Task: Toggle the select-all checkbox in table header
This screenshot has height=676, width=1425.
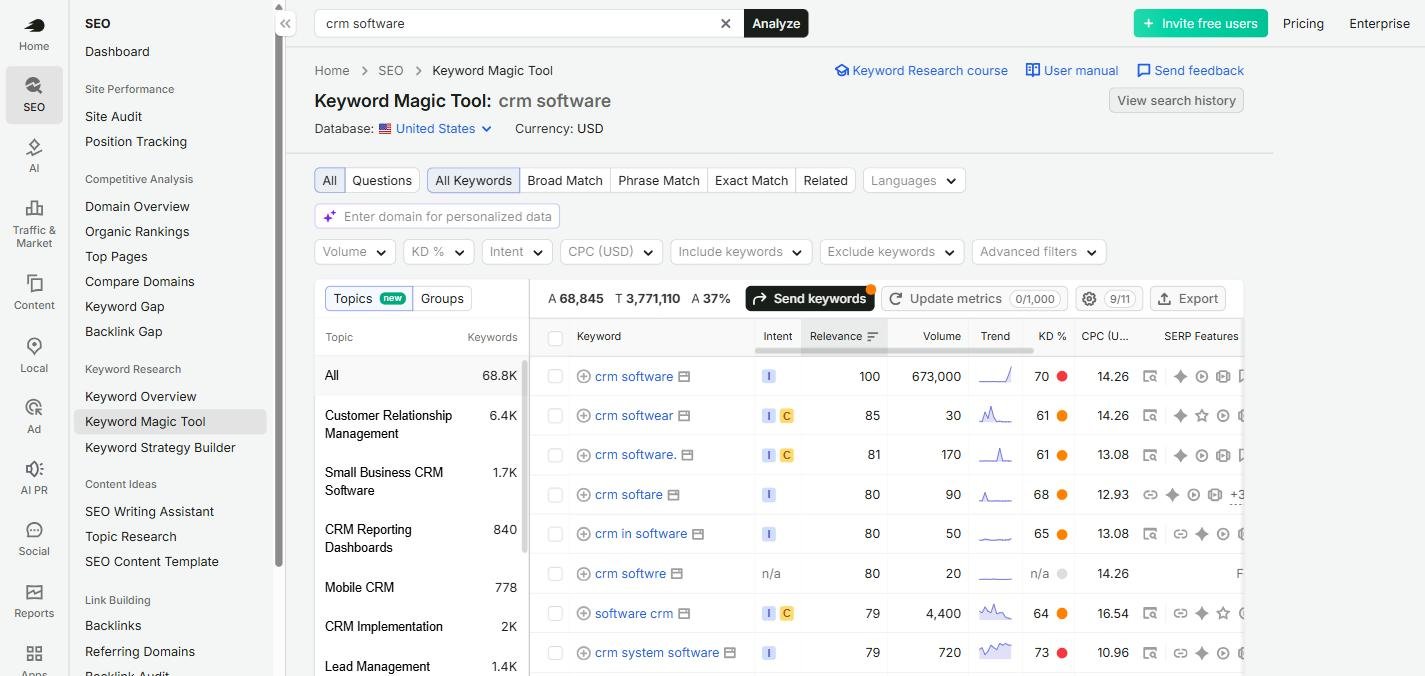Action: click(x=555, y=337)
